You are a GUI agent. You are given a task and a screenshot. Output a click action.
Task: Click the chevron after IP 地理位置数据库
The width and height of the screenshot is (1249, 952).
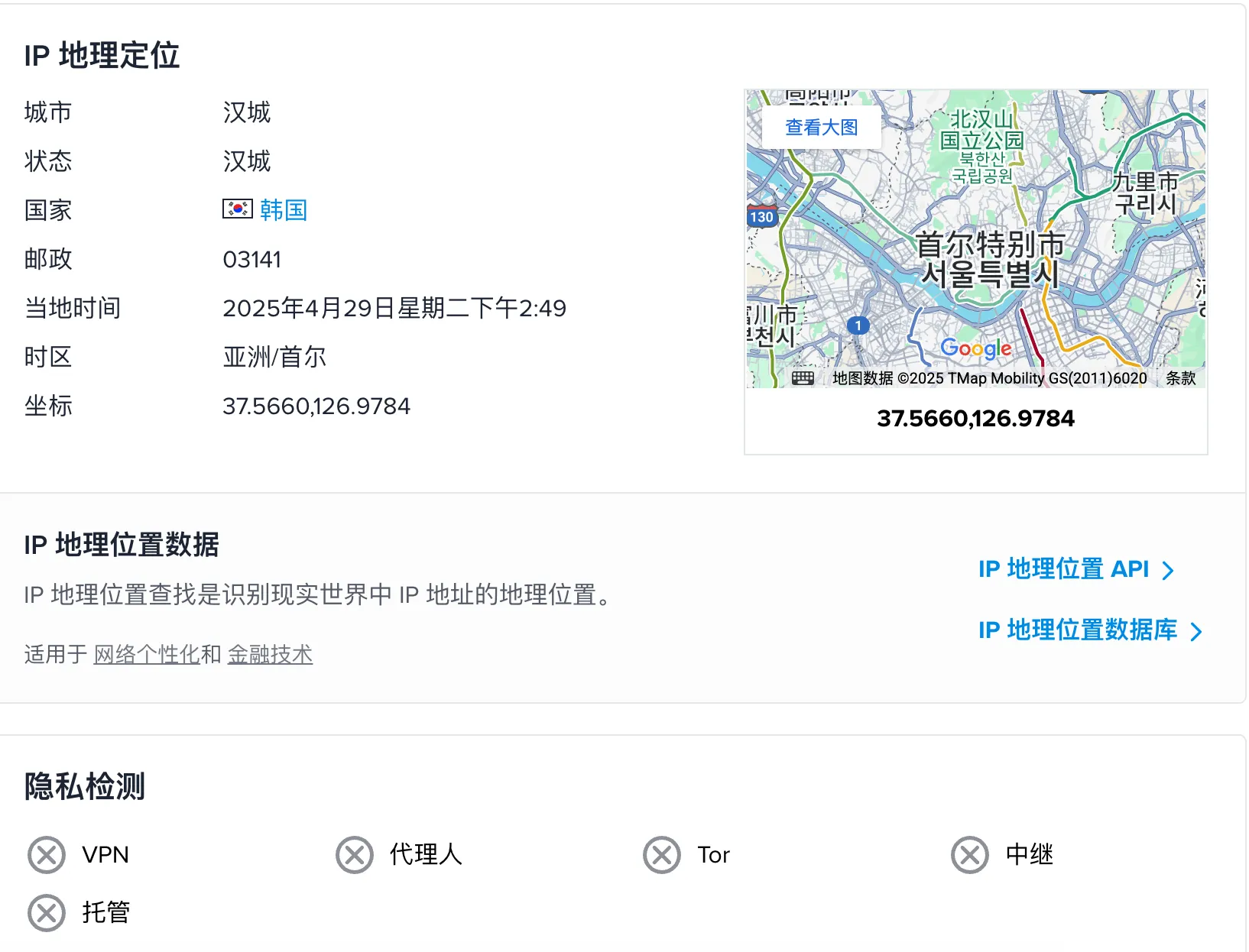coord(1196,632)
